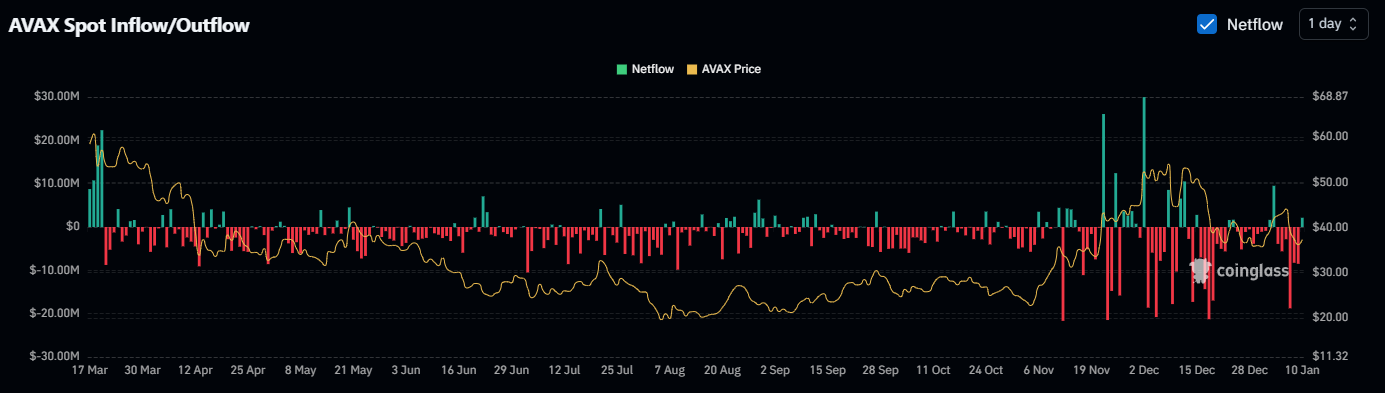This screenshot has width=1385, height=393.
Task: Click the $60.00 right axis price label
Action: (x=1330, y=136)
